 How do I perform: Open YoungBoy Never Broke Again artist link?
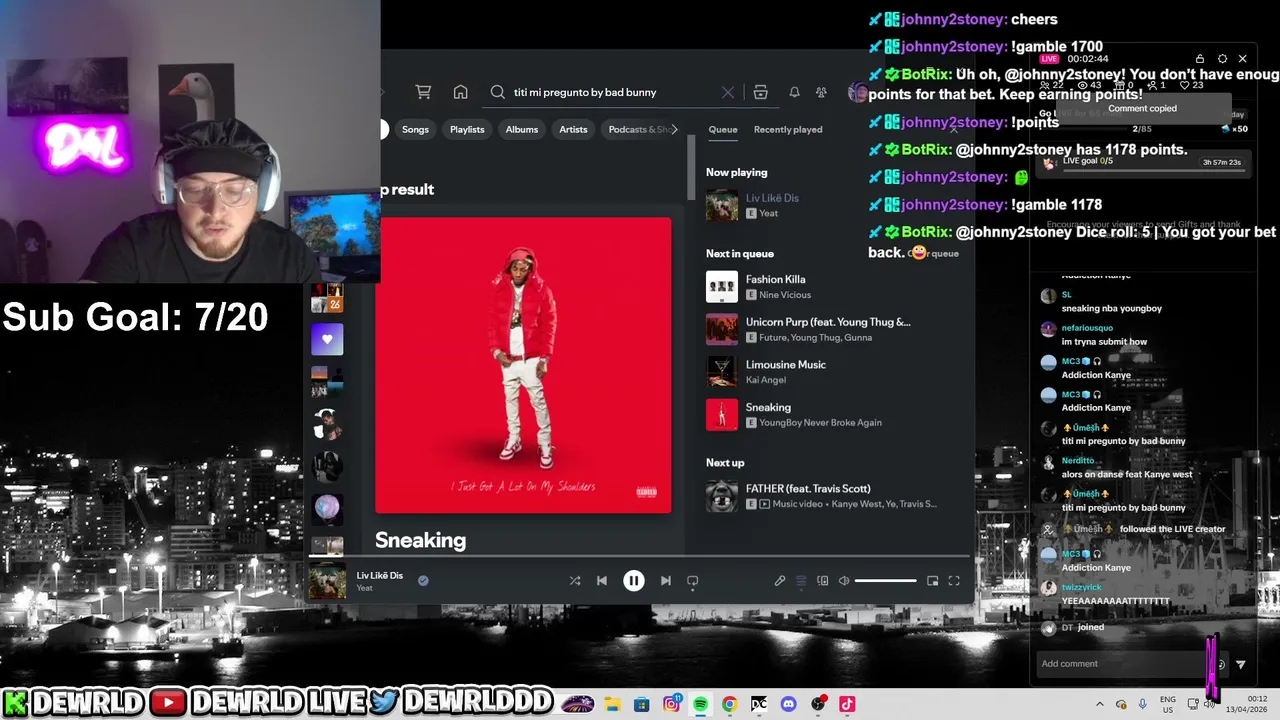[820, 422]
